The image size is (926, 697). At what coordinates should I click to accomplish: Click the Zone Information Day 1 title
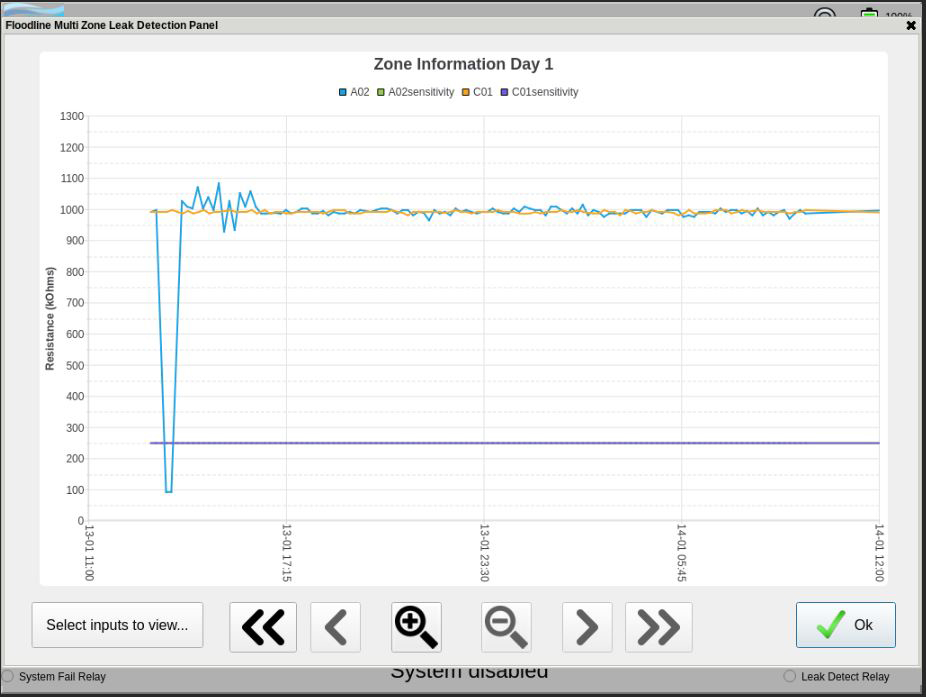click(x=463, y=64)
